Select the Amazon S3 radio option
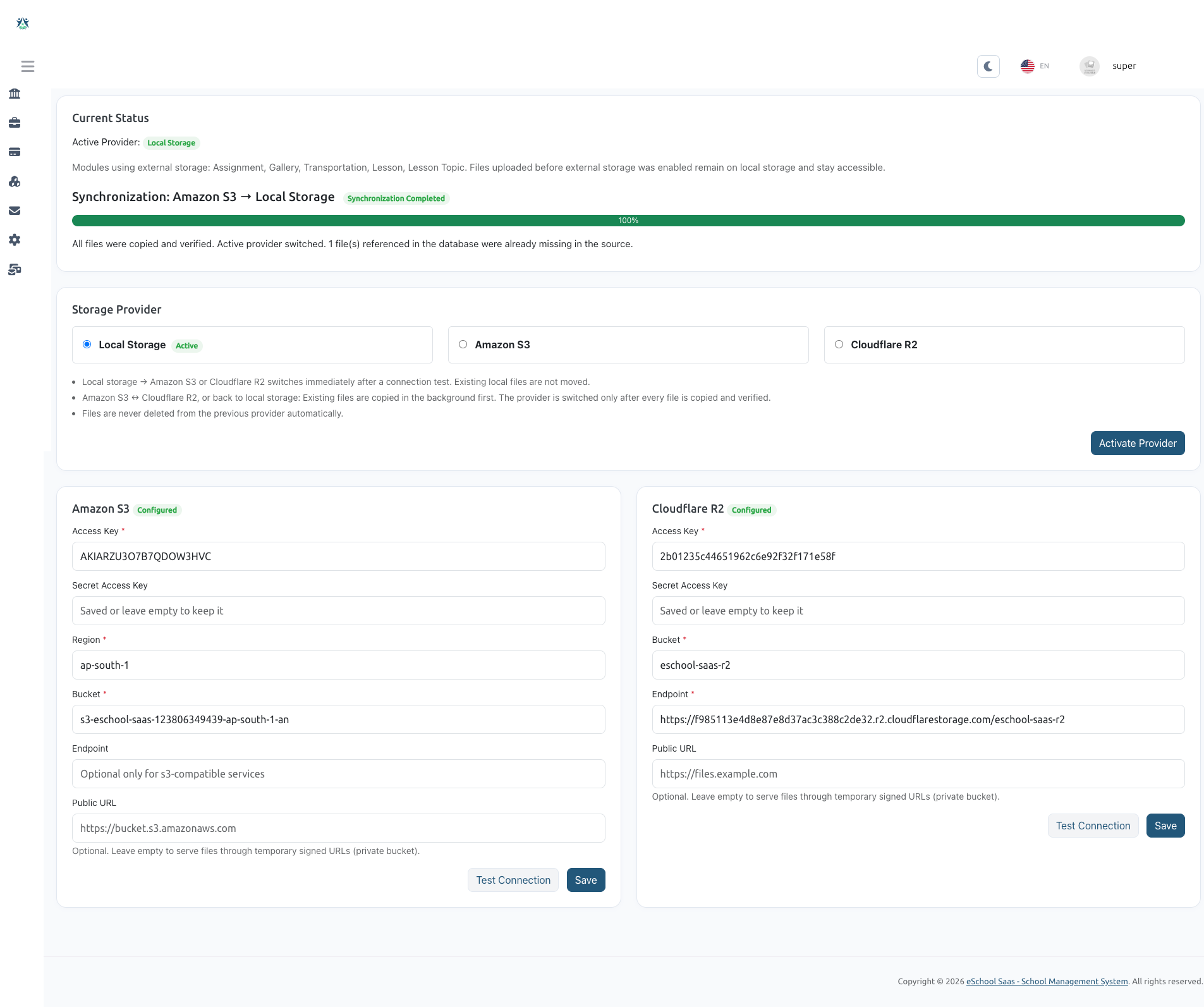This screenshot has height=1007, width=1204. coord(463,345)
